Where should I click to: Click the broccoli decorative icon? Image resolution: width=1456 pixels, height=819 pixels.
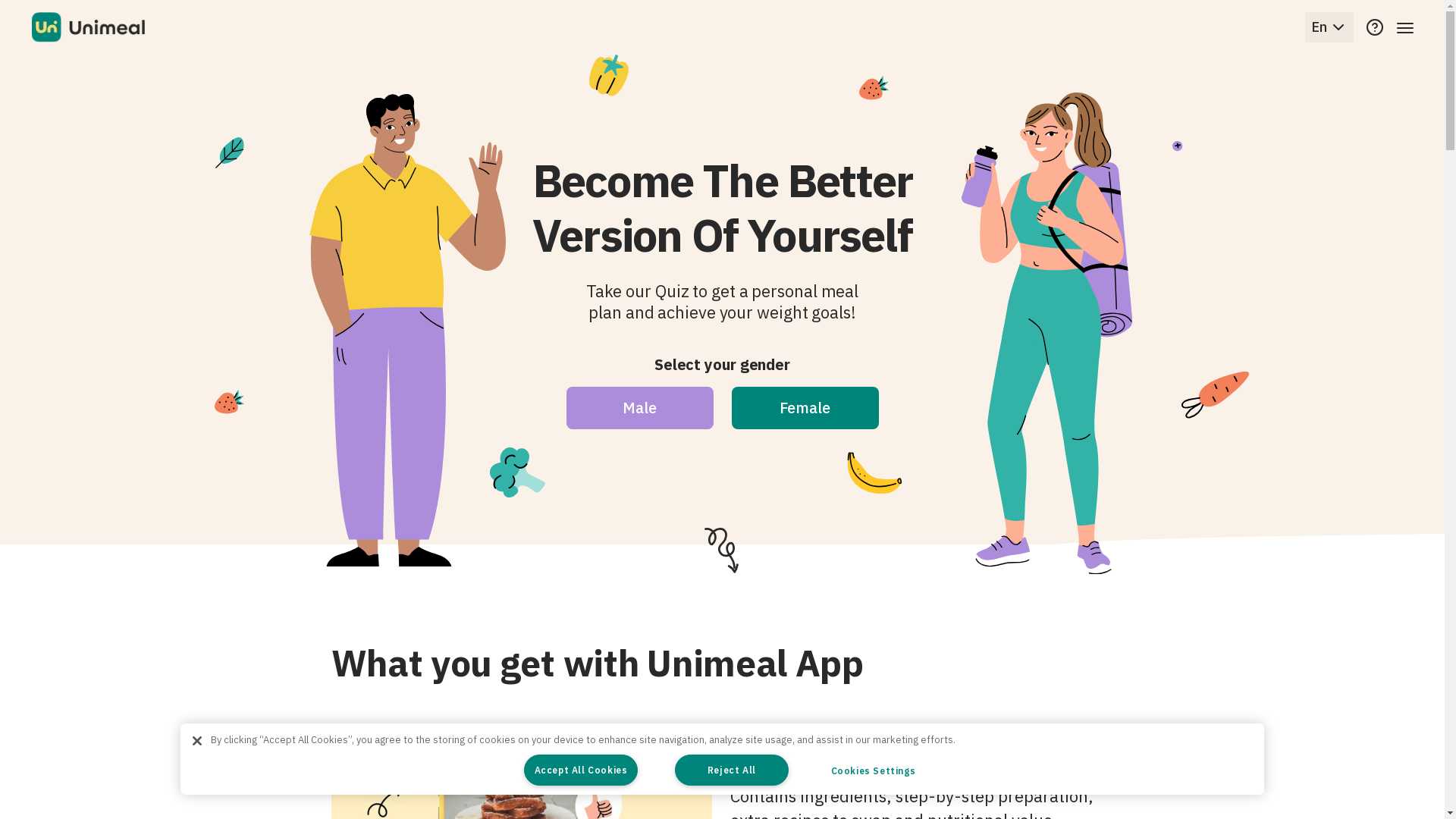click(x=517, y=472)
